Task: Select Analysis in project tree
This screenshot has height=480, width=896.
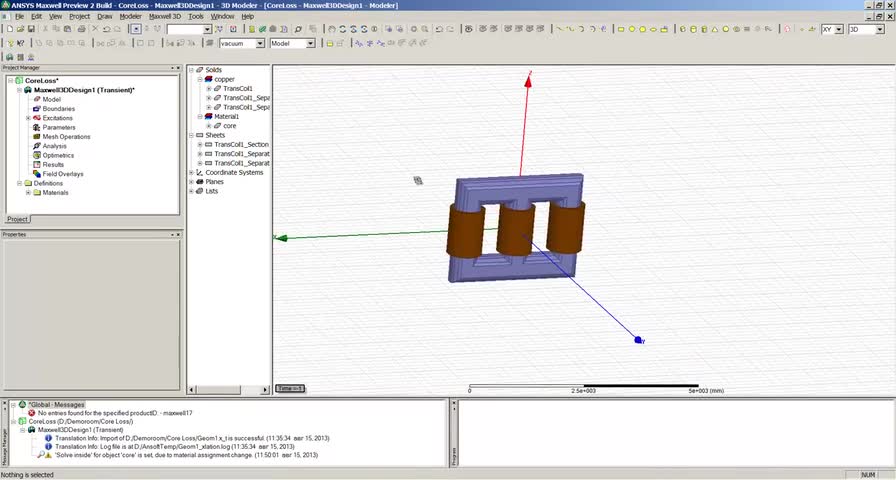Action: click(54, 146)
